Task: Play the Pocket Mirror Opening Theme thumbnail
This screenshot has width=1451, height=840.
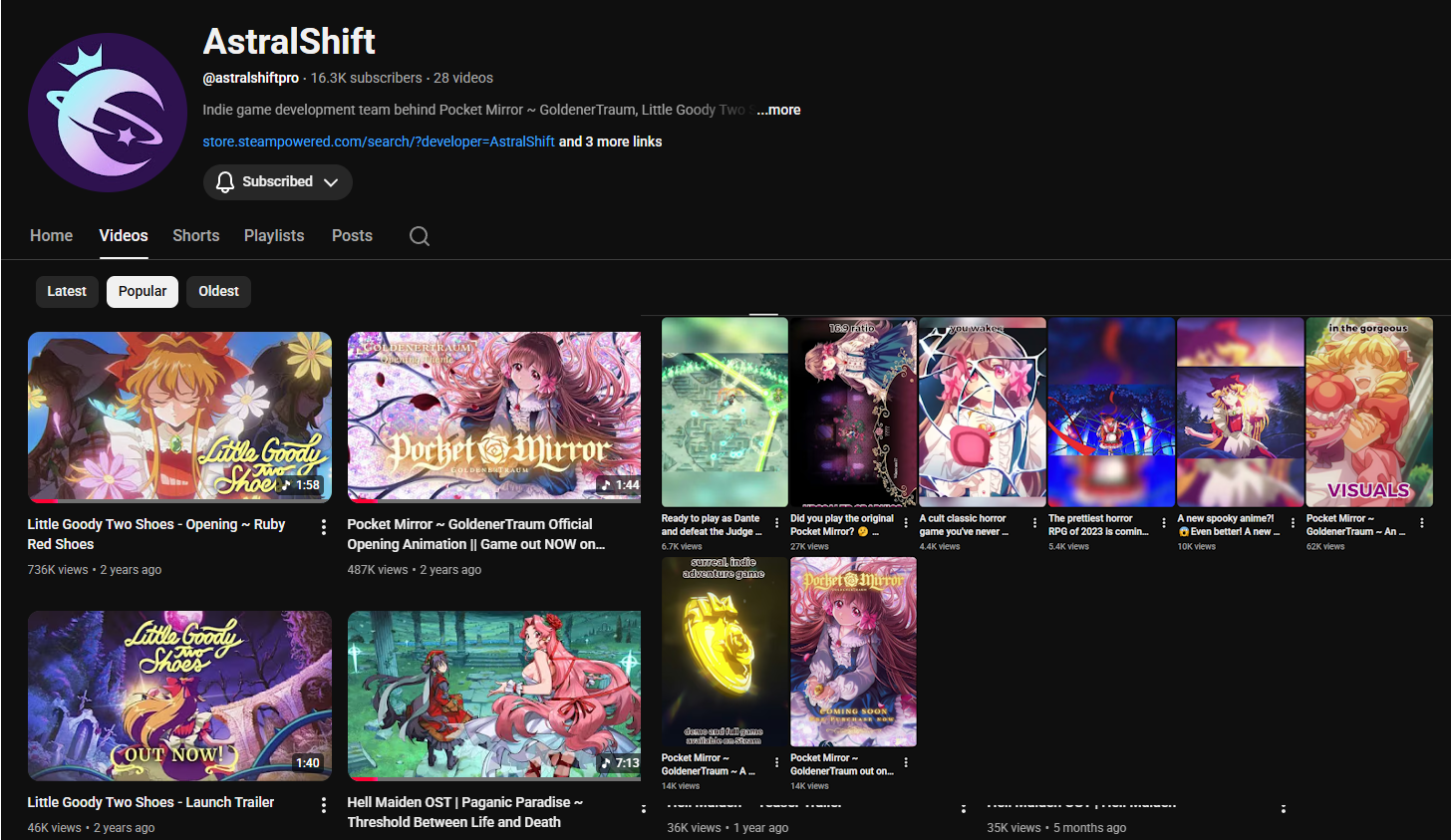Action: coord(494,417)
